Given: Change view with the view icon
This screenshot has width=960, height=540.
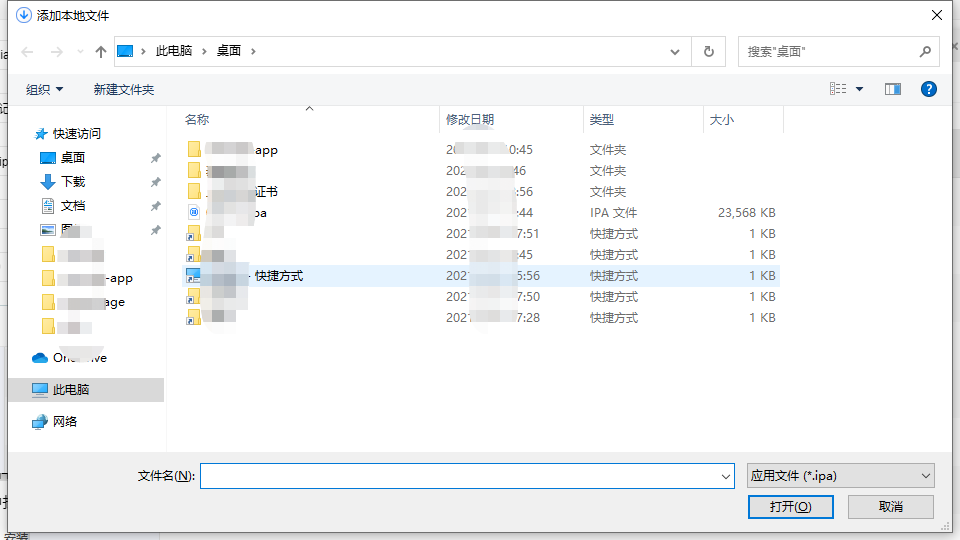Looking at the screenshot, I should 838,89.
